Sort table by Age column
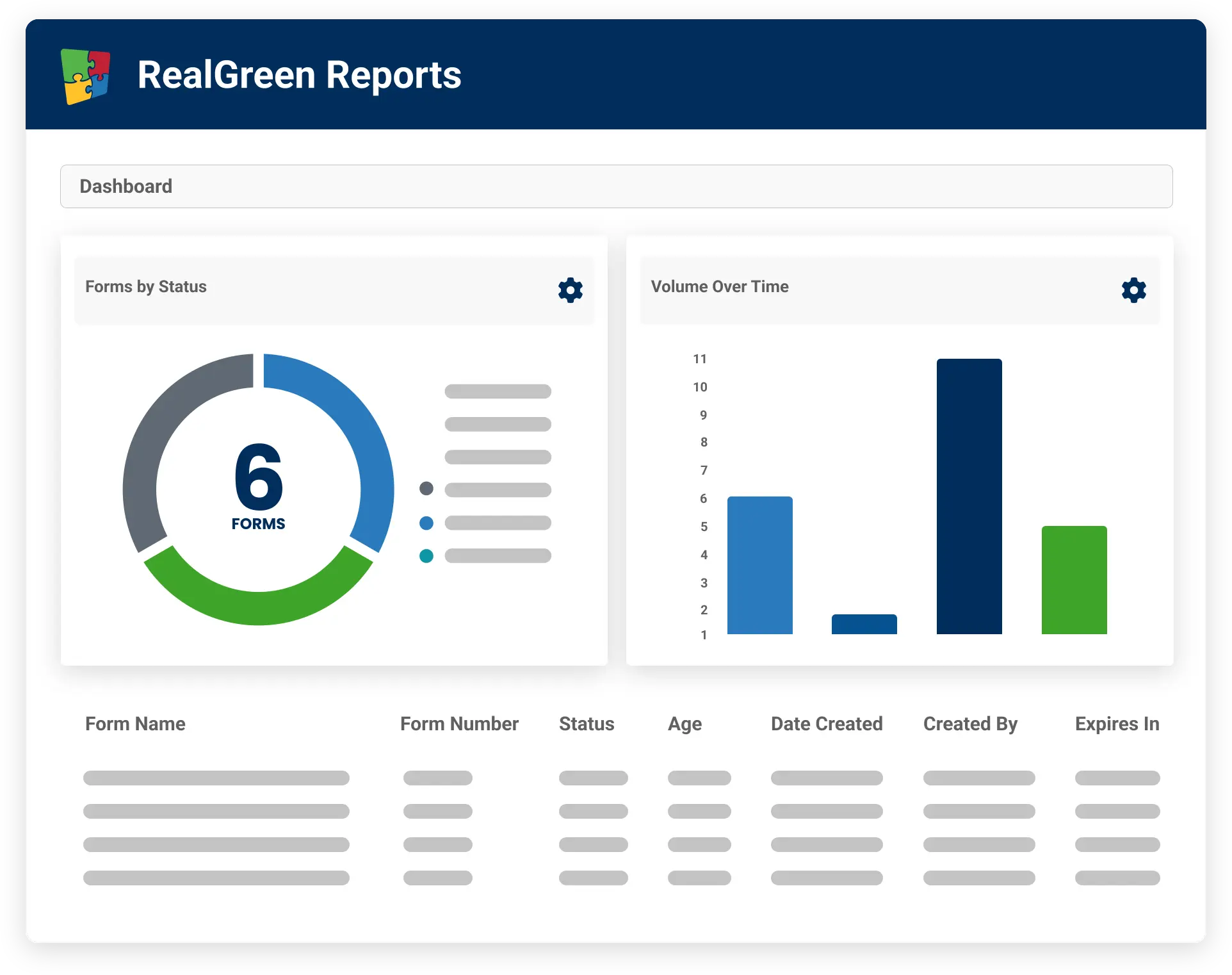 pos(685,724)
